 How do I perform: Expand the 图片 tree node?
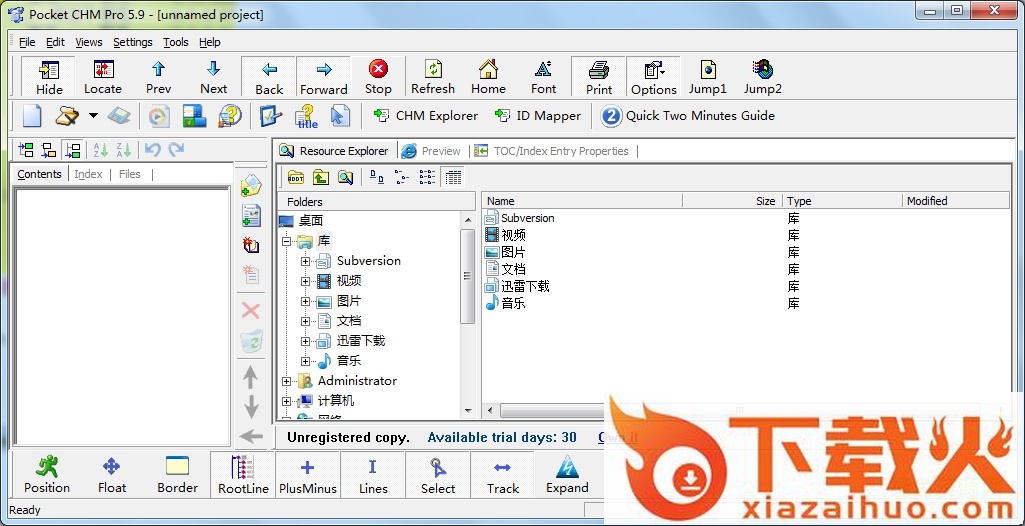pos(305,301)
